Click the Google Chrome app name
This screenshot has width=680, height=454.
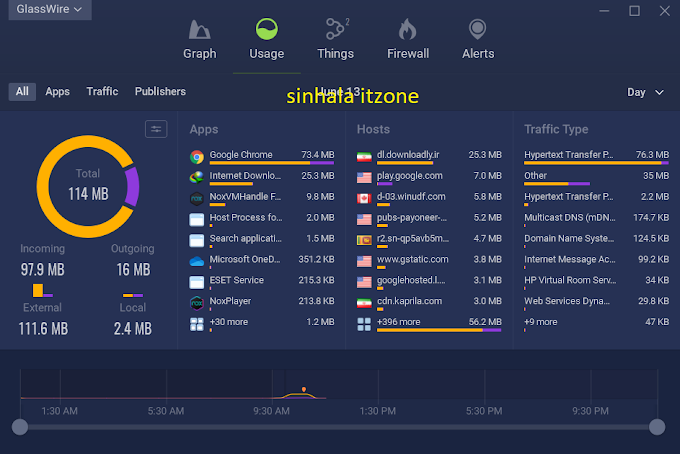pyautogui.click(x=241, y=155)
